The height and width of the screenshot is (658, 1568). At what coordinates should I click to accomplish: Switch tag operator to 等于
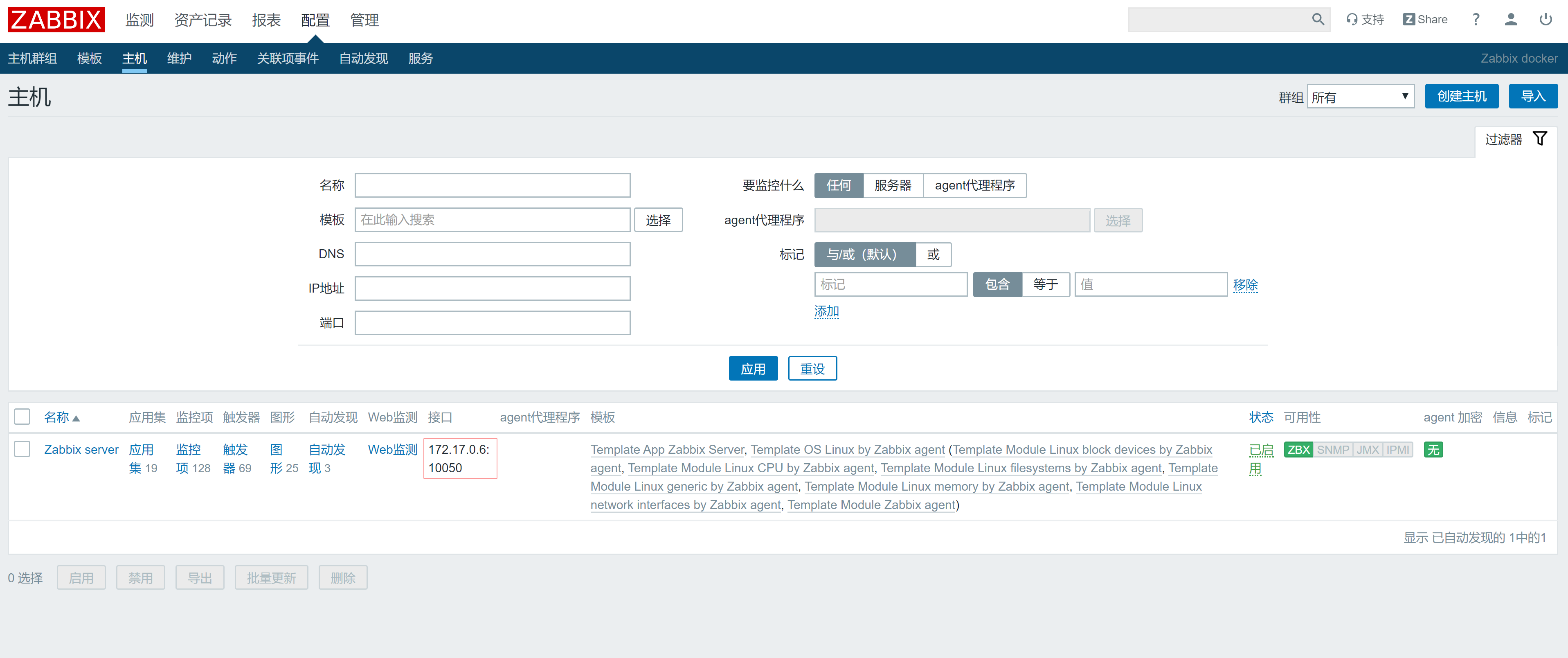coord(1046,284)
